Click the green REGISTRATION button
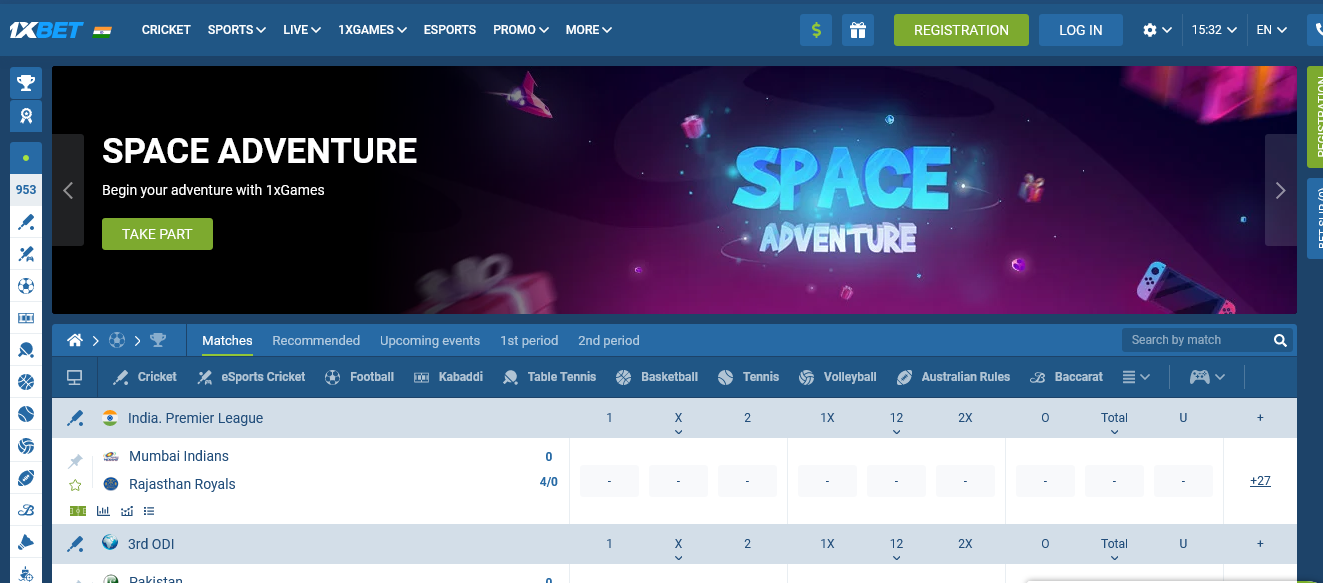The image size is (1323, 583). point(961,30)
